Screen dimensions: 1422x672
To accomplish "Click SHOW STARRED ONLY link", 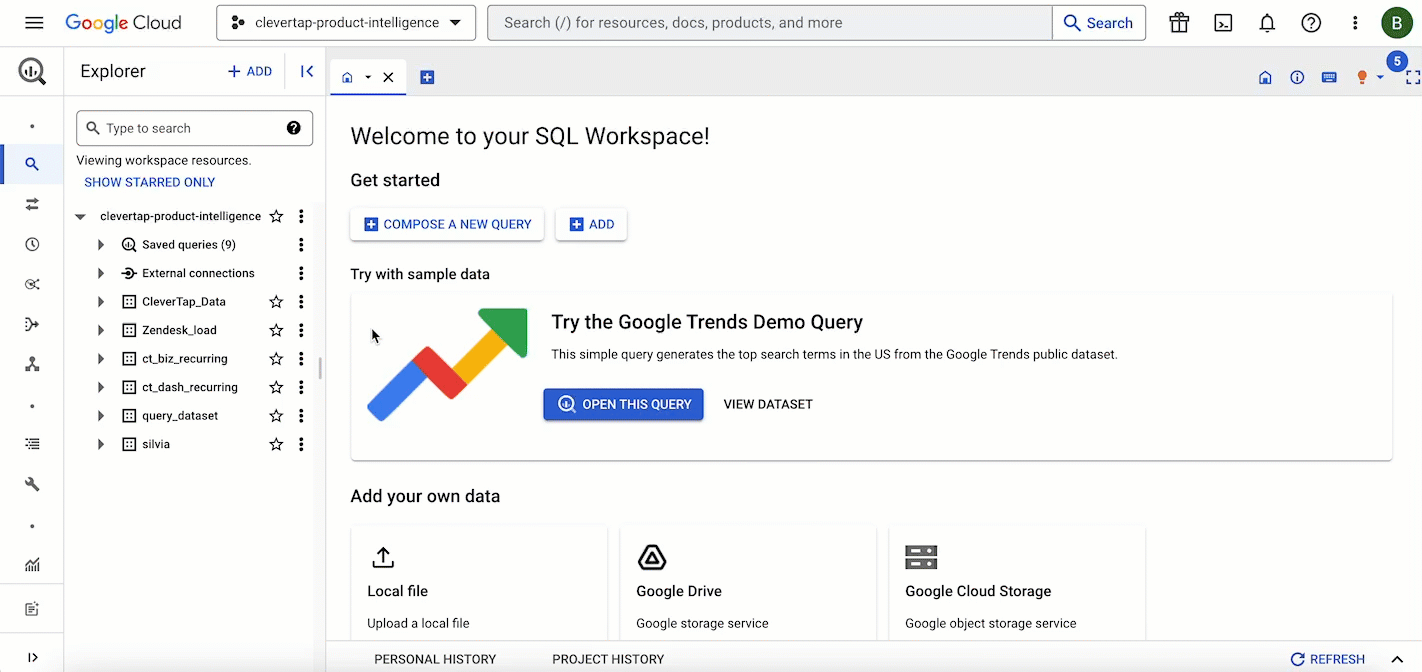I will click(x=150, y=182).
